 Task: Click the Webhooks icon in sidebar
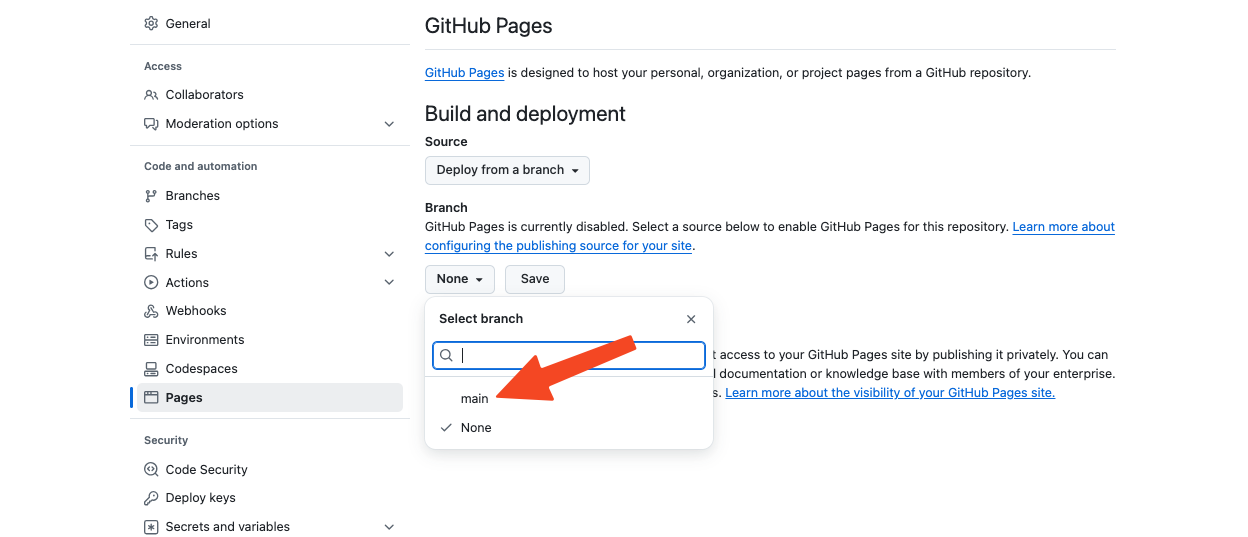coord(151,311)
